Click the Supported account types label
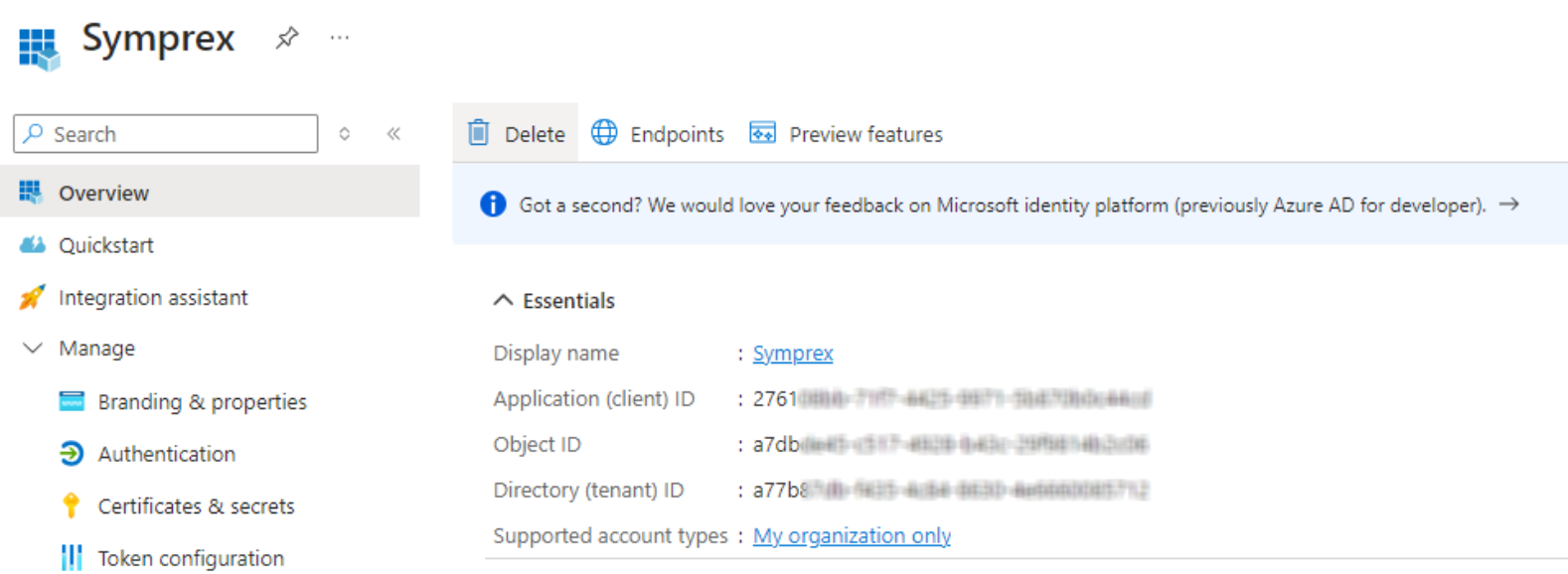 click(x=611, y=536)
